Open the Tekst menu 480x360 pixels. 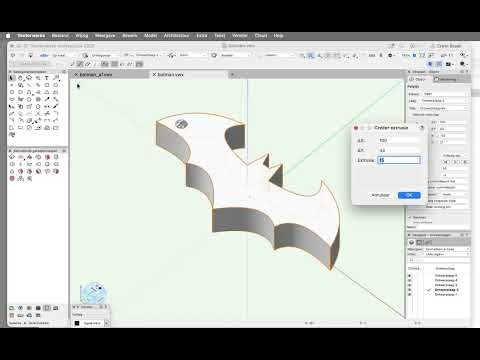(220, 36)
